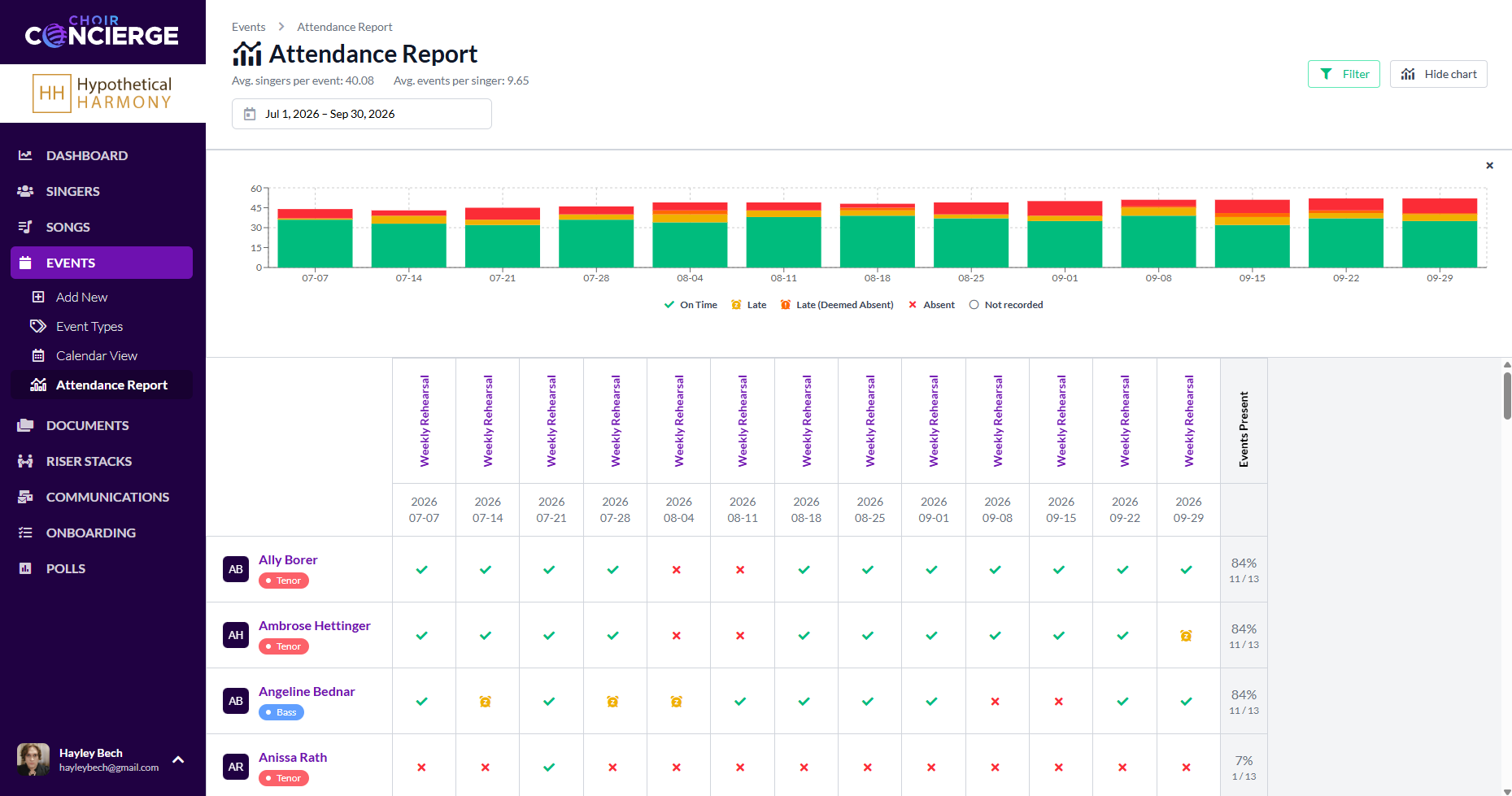Click the Event Types tag icon
Screen dimensions: 1512x796
tap(38, 326)
